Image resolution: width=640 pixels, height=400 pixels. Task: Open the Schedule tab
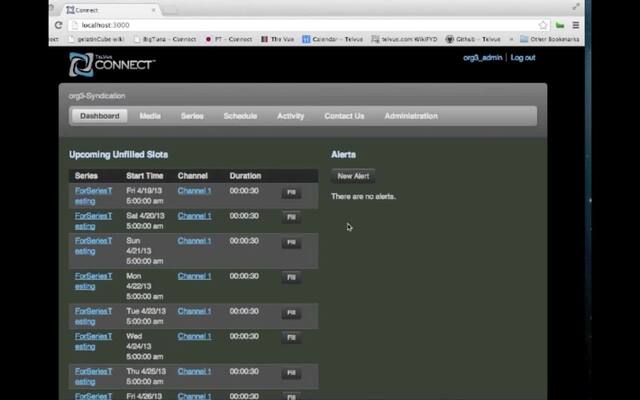tap(240, 116)
